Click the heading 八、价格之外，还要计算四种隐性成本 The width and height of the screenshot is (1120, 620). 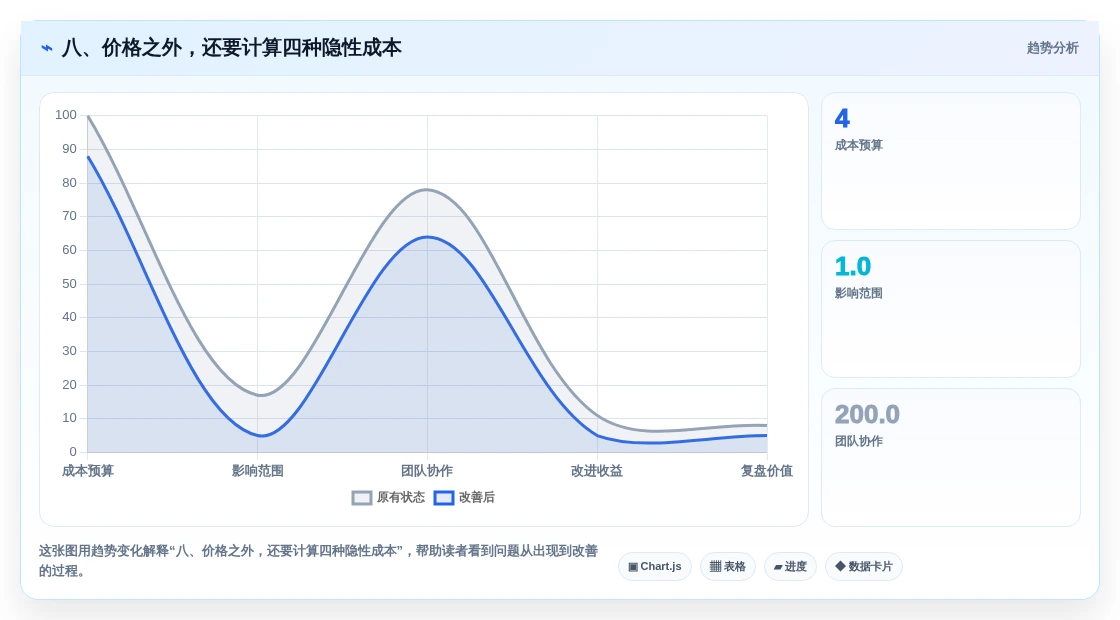point(231,48)
